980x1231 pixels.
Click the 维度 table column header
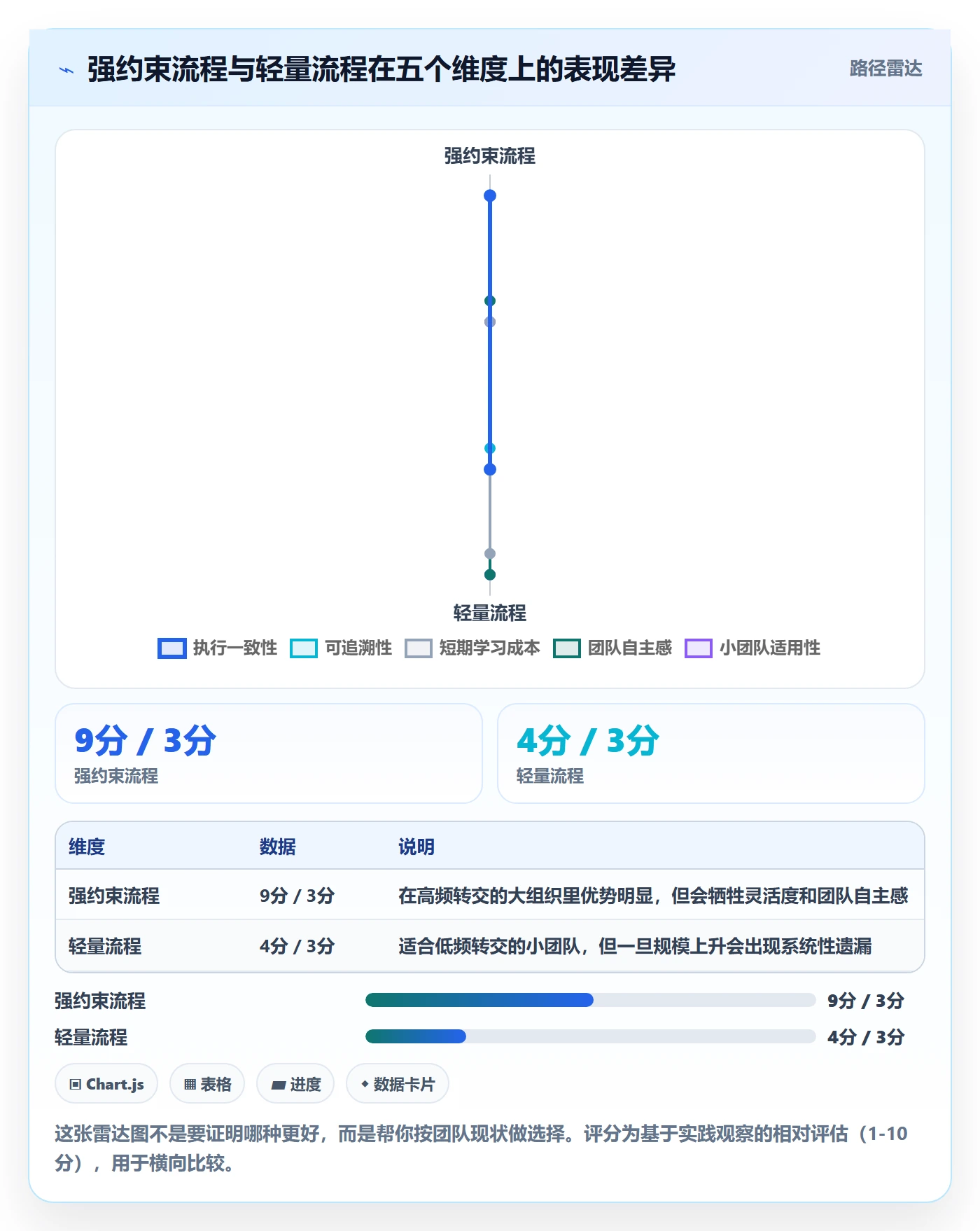point(87,847)
